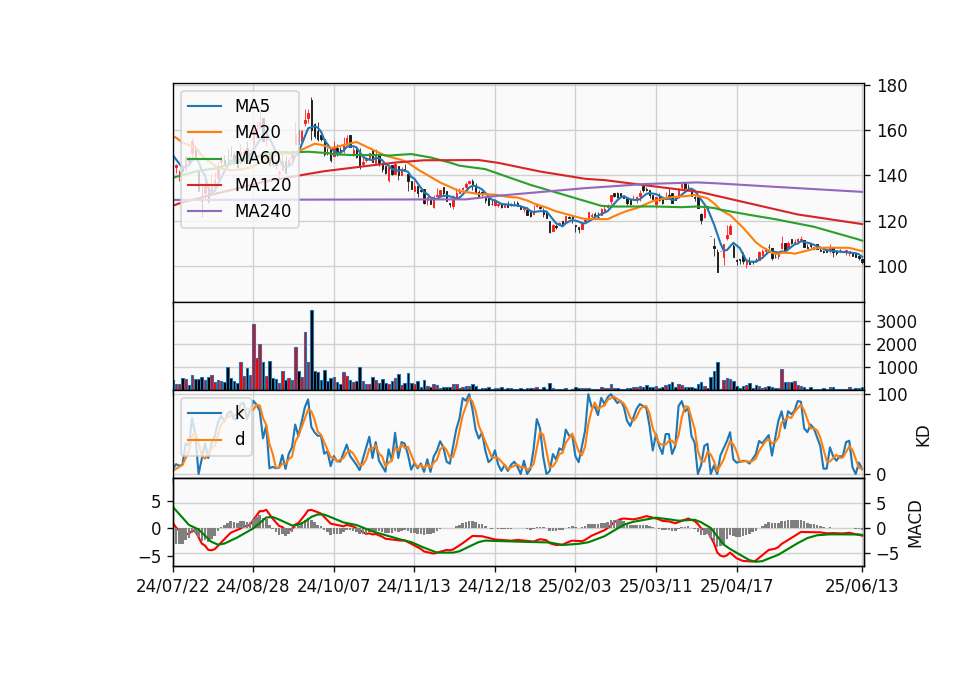Screen dimensions: 960x690
Task: Click the 180 price axis tick
Action: (892, 86)
